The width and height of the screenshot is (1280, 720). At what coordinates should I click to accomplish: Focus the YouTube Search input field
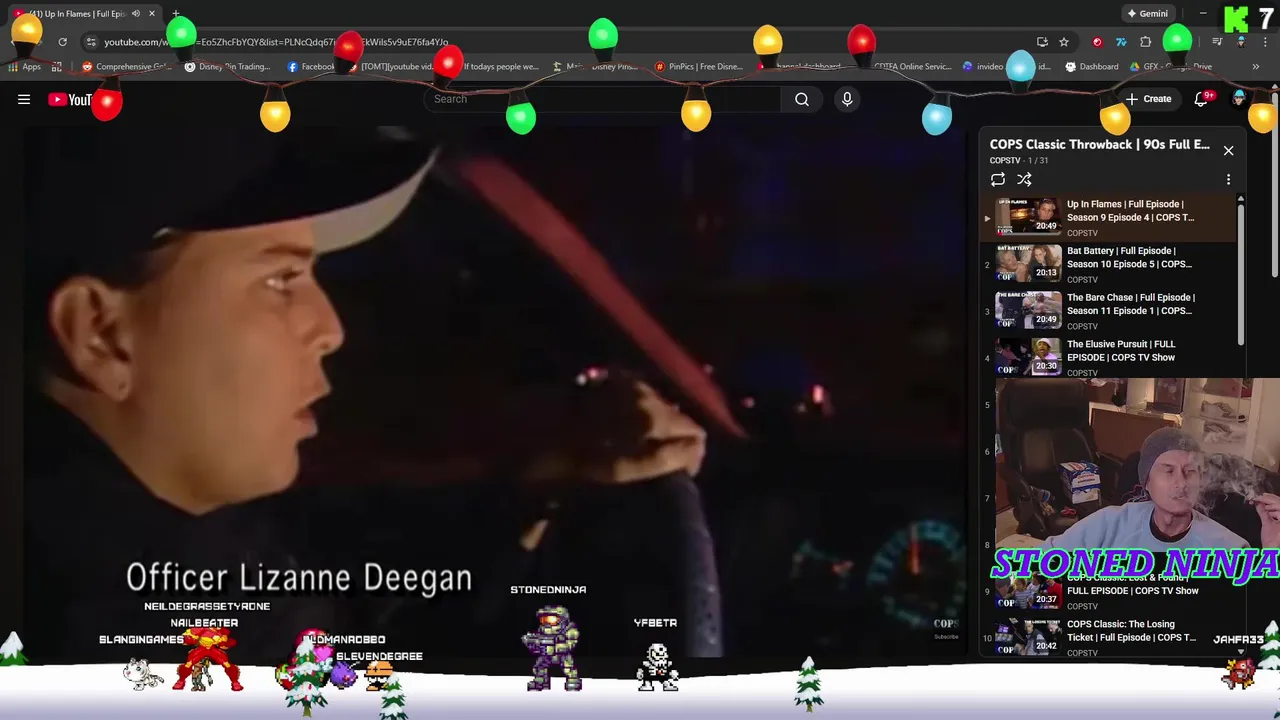pos(603,99)
